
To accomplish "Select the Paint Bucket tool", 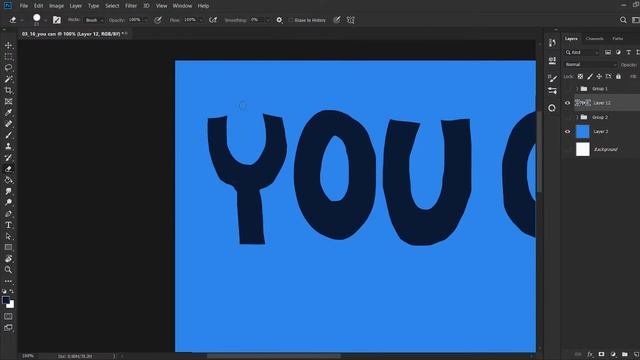I will 8,180.
